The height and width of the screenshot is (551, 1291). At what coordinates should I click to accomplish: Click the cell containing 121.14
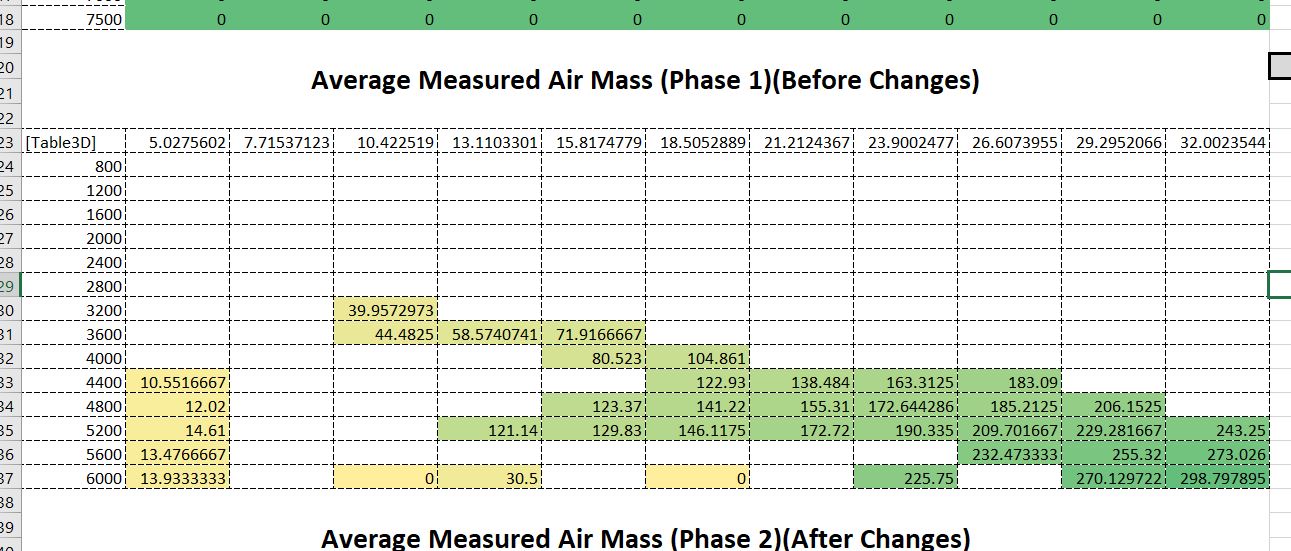[490, 431]
